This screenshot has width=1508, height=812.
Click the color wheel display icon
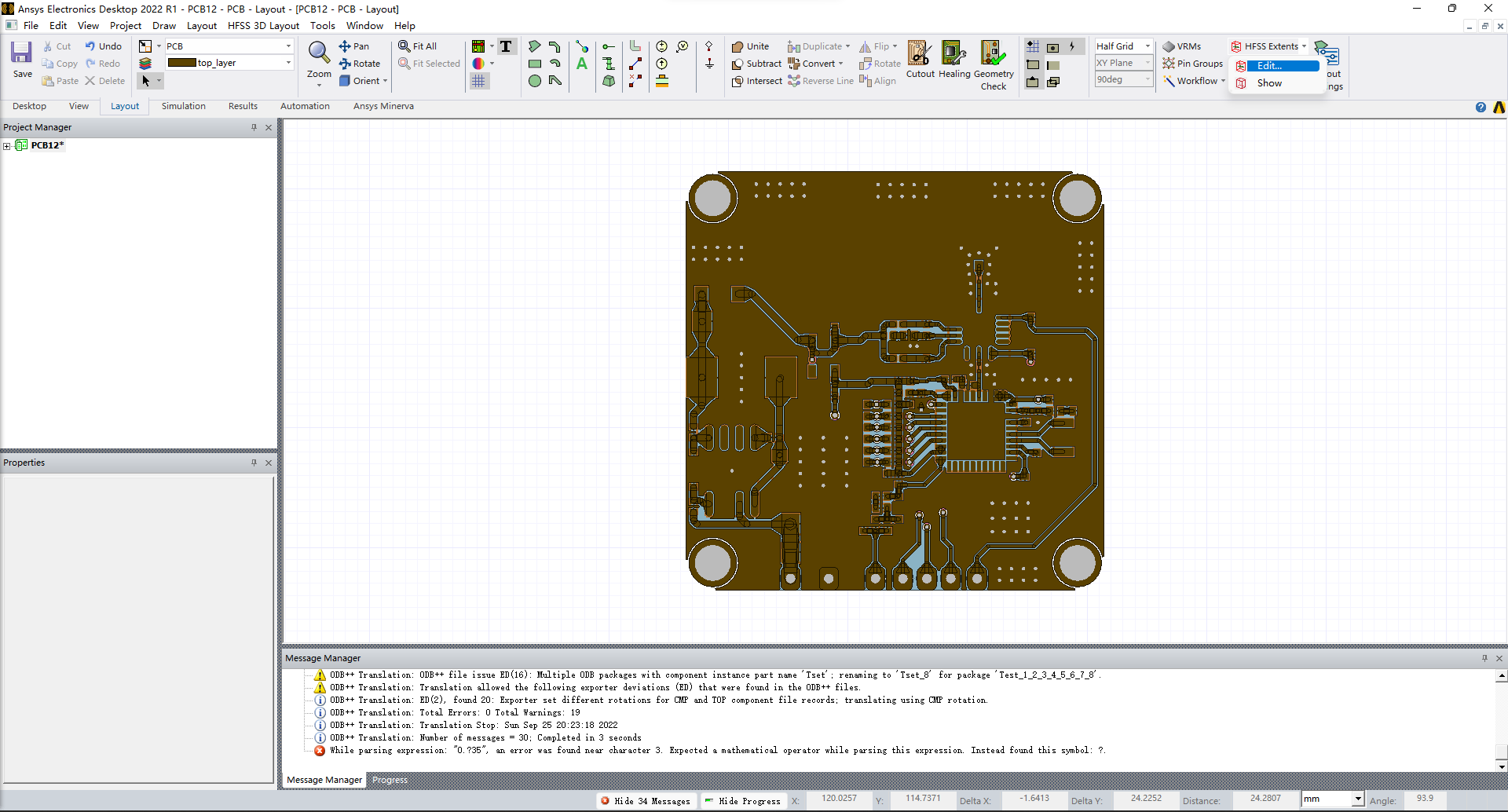pos(478,64)
